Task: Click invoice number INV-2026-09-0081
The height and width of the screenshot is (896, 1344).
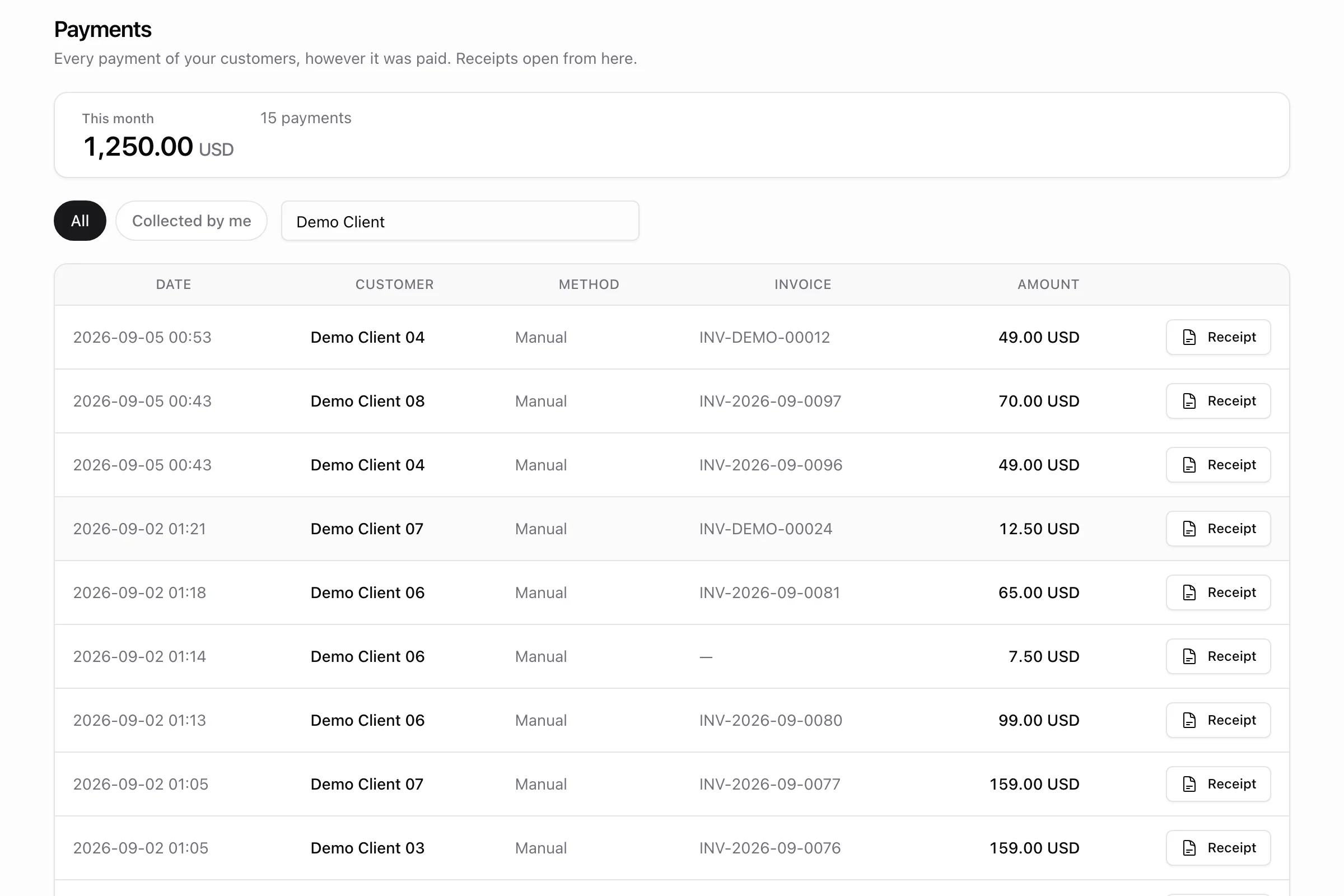Action: pos(769,592)
